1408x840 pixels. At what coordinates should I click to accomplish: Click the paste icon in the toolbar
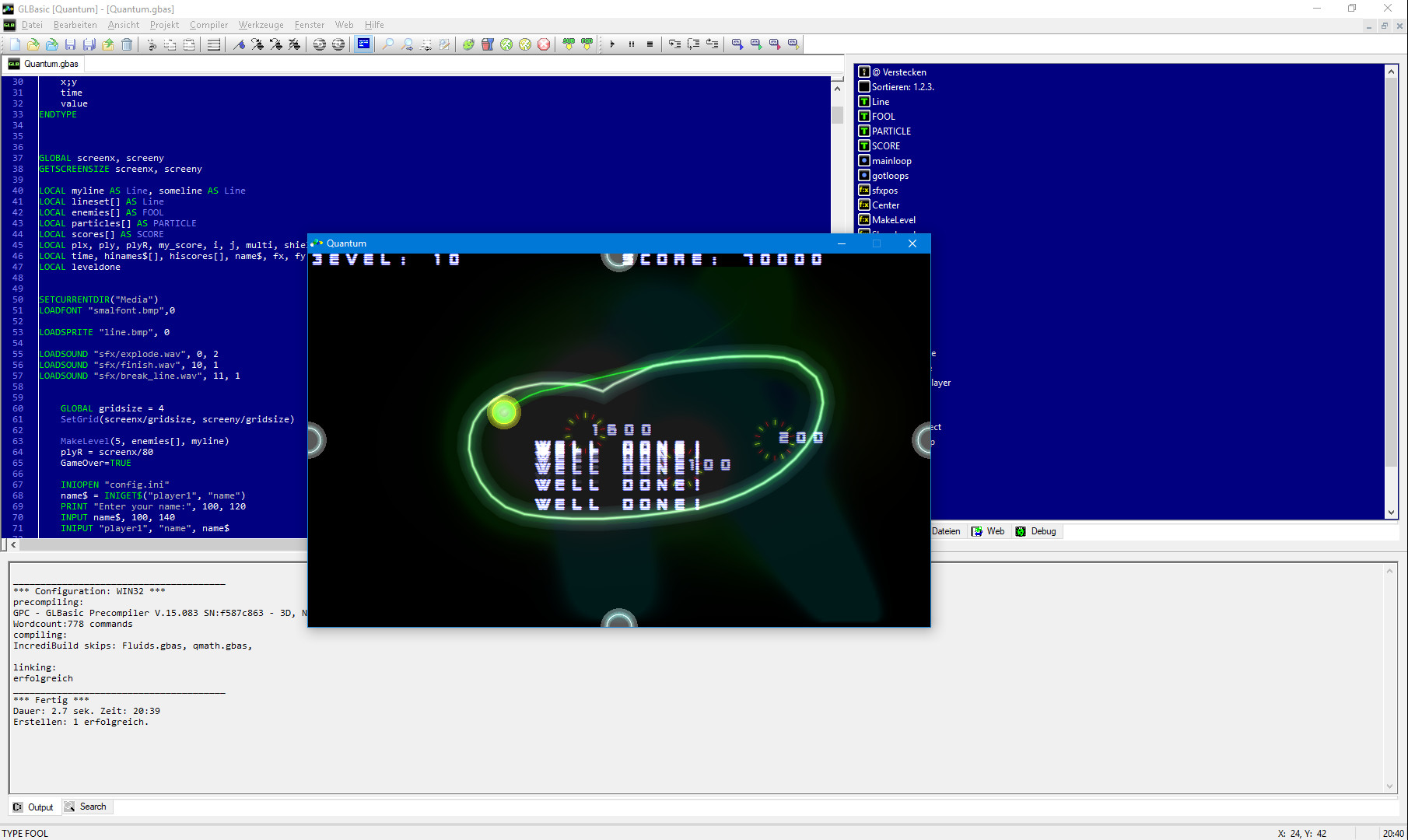(x=190, y=44)
